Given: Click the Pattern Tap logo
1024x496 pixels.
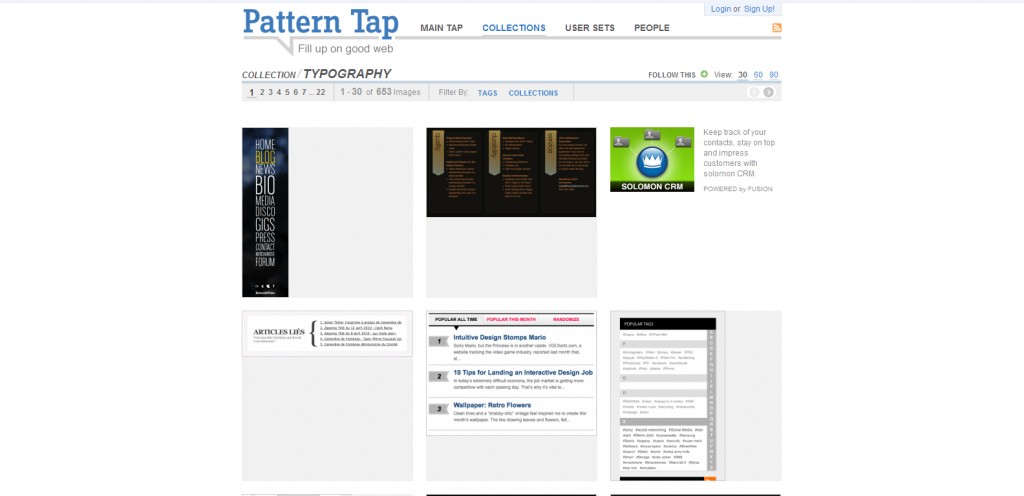Looking at the screenshot, I should 321,23.
